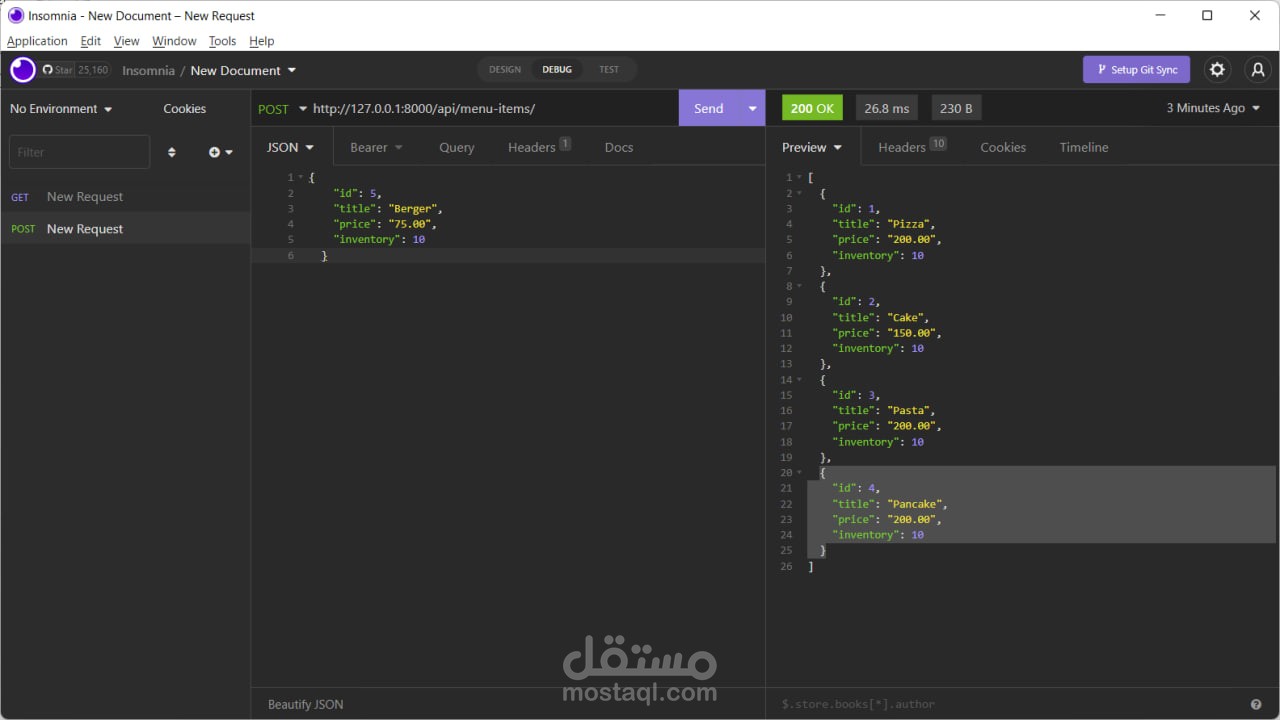1280x720 pixels.
Task: Open Preview mode dropdown
Action: click(812, 147)
